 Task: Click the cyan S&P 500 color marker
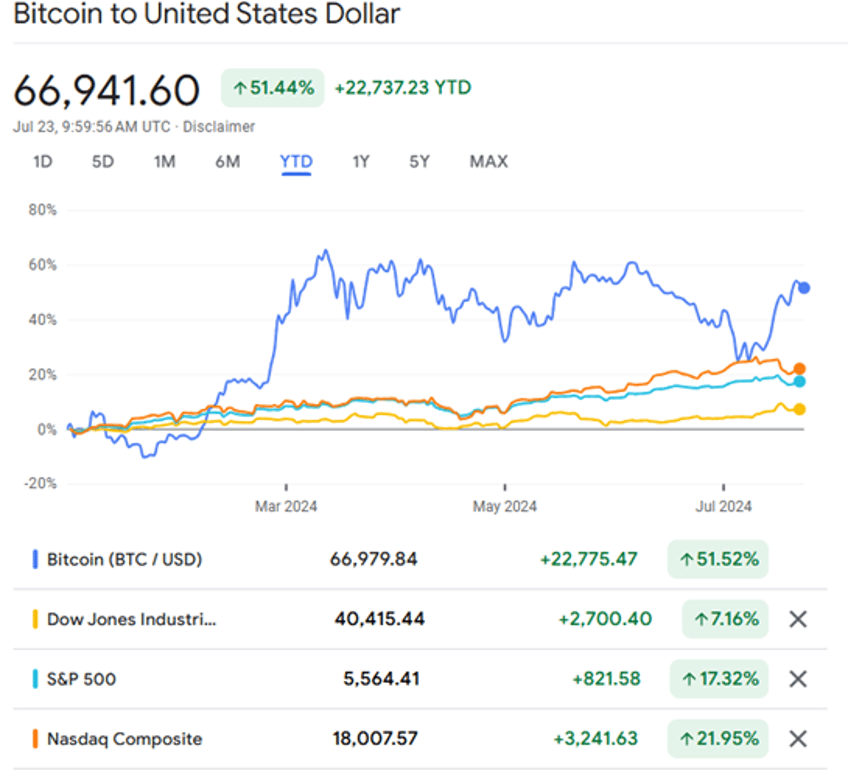pos(35,679)
